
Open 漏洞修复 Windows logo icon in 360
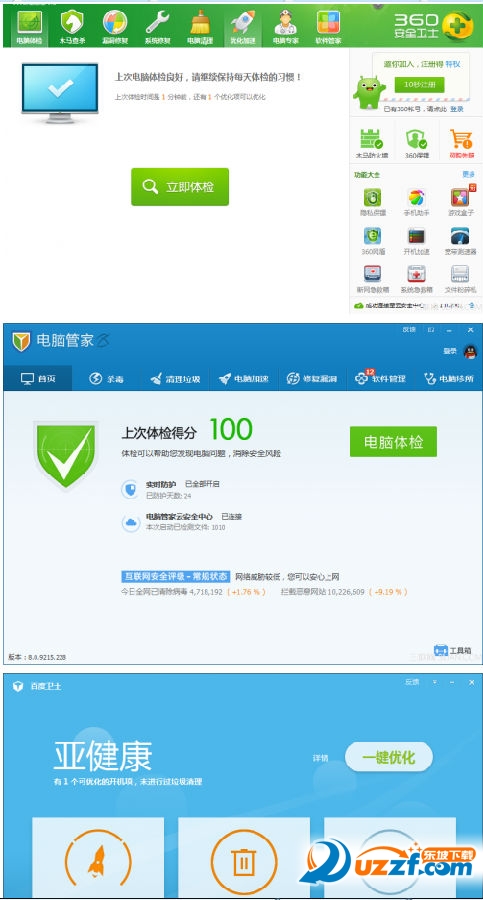click(x=115, y=27)
